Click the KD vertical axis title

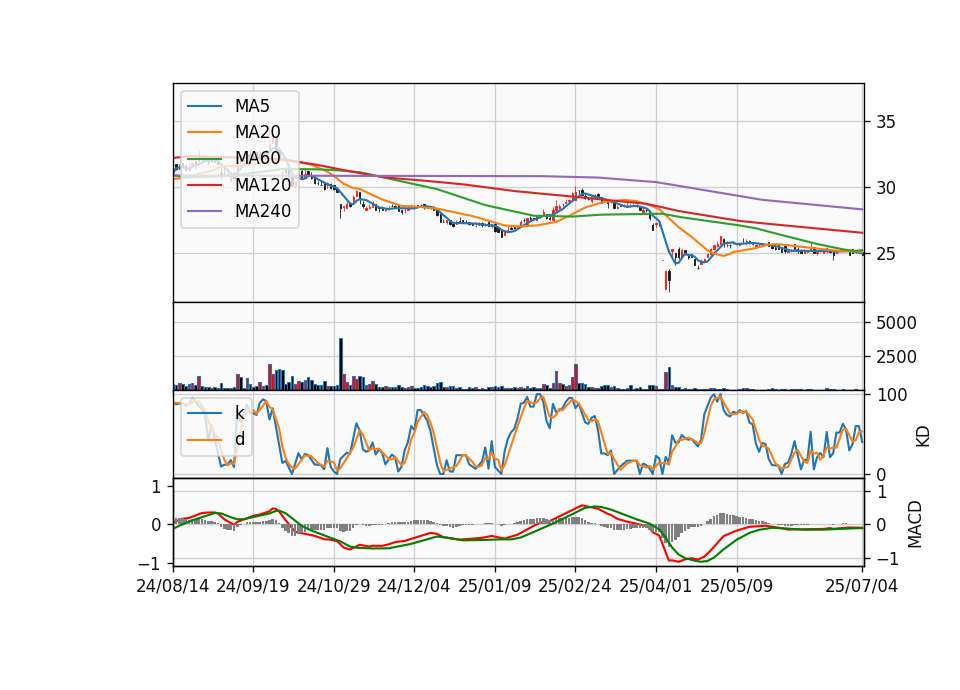click(x=923, y=437)
